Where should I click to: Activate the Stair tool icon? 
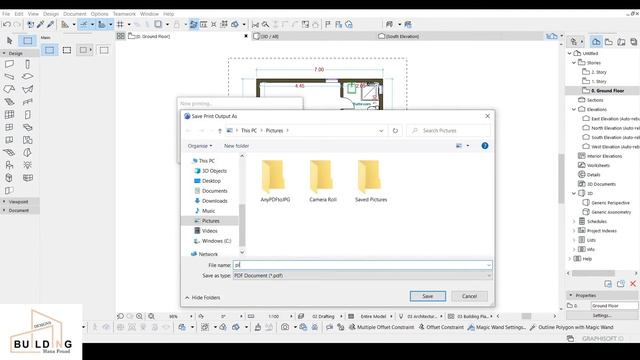9,102
